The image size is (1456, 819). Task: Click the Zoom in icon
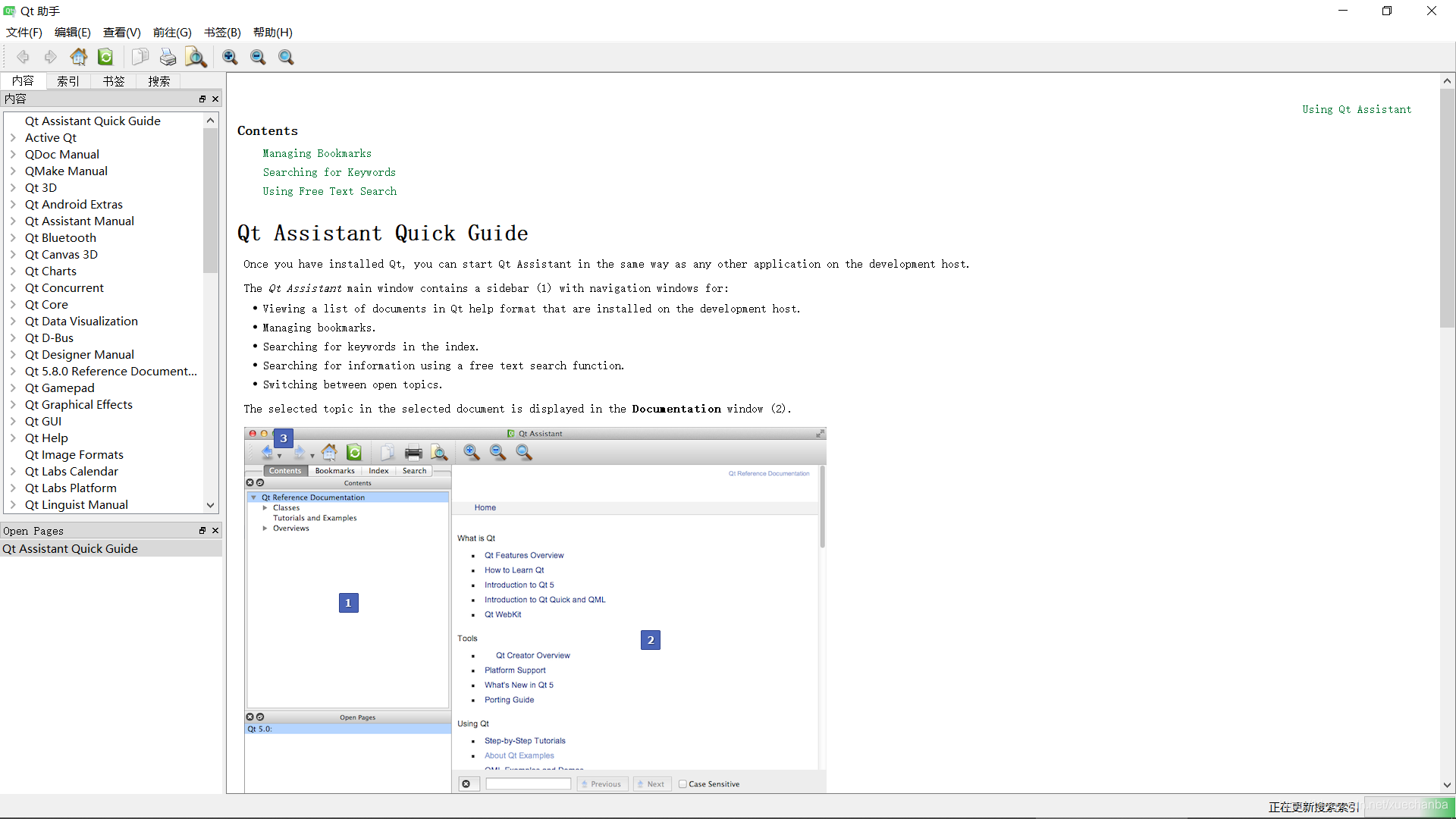[230, 57]
